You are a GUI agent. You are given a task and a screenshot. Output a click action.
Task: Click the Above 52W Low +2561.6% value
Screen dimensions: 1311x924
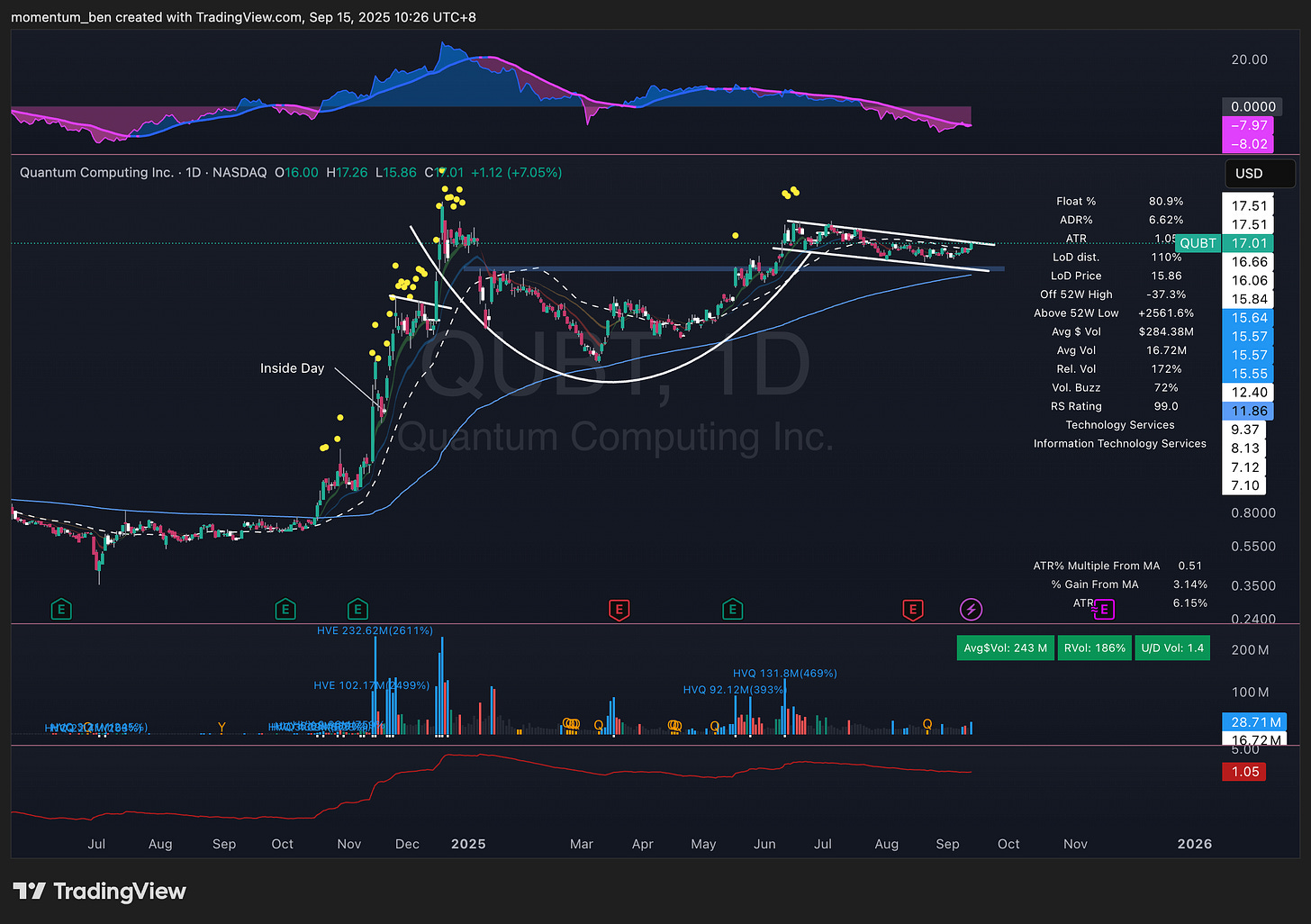pyautogui.click(x=1166, y=313)
